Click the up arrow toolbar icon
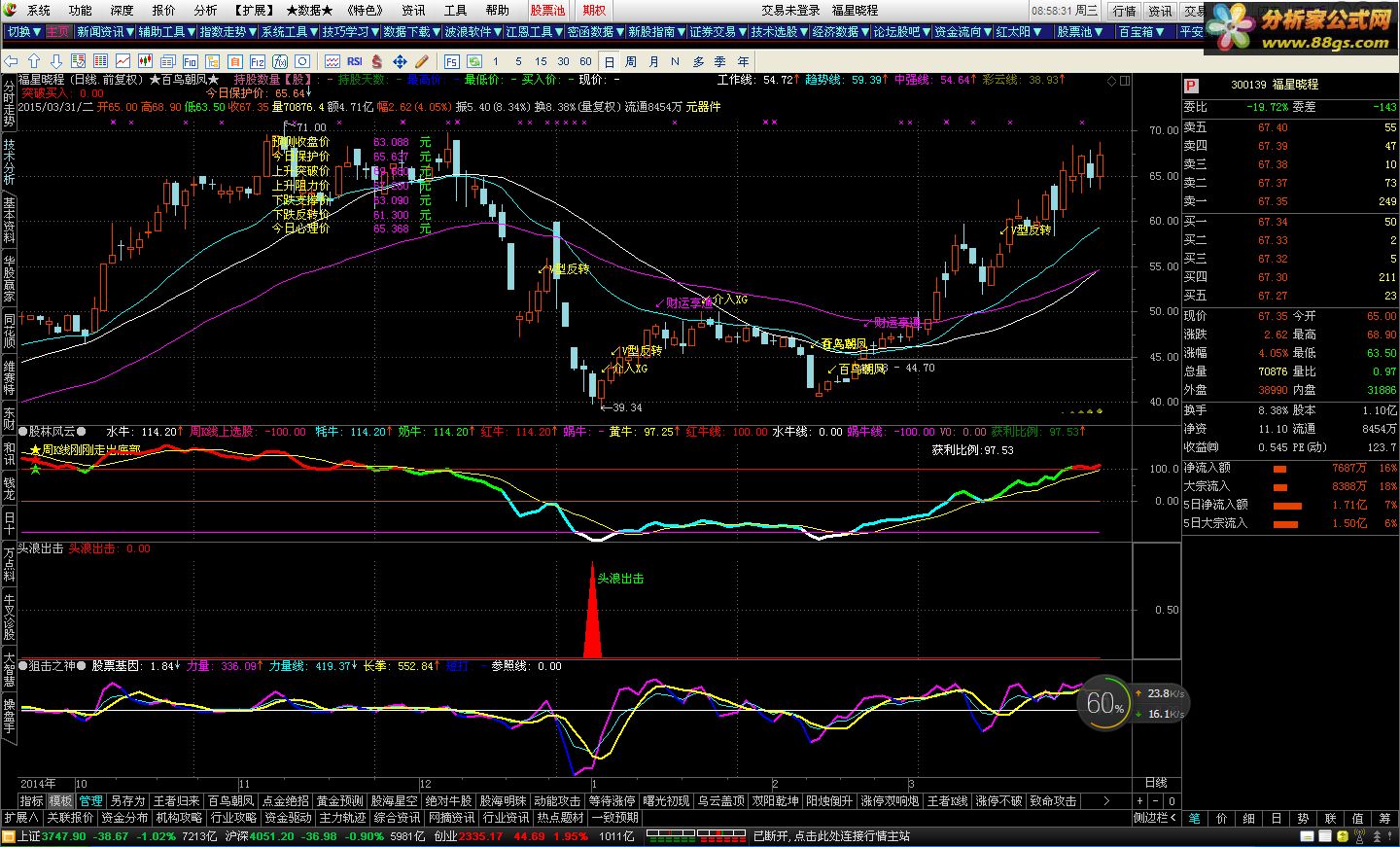 pos(34,61)
